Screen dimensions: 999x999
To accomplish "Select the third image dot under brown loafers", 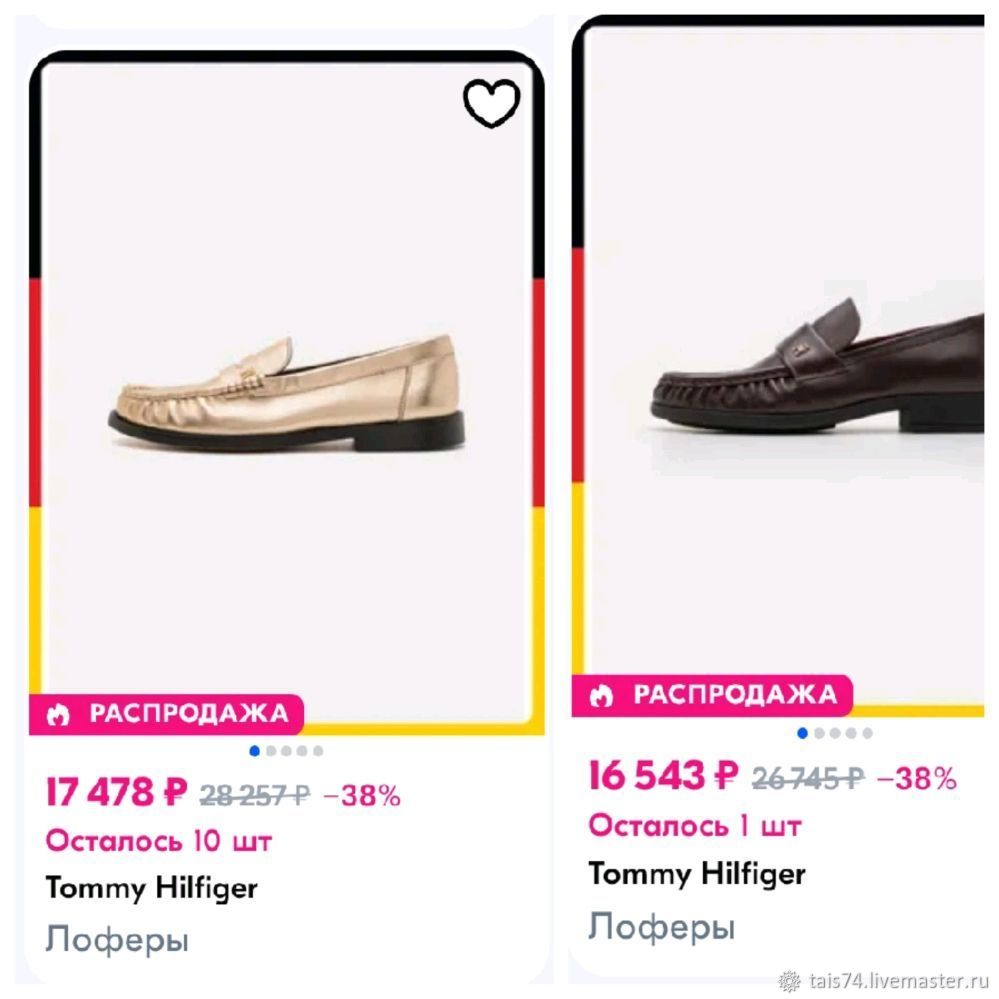I will 835,733.
